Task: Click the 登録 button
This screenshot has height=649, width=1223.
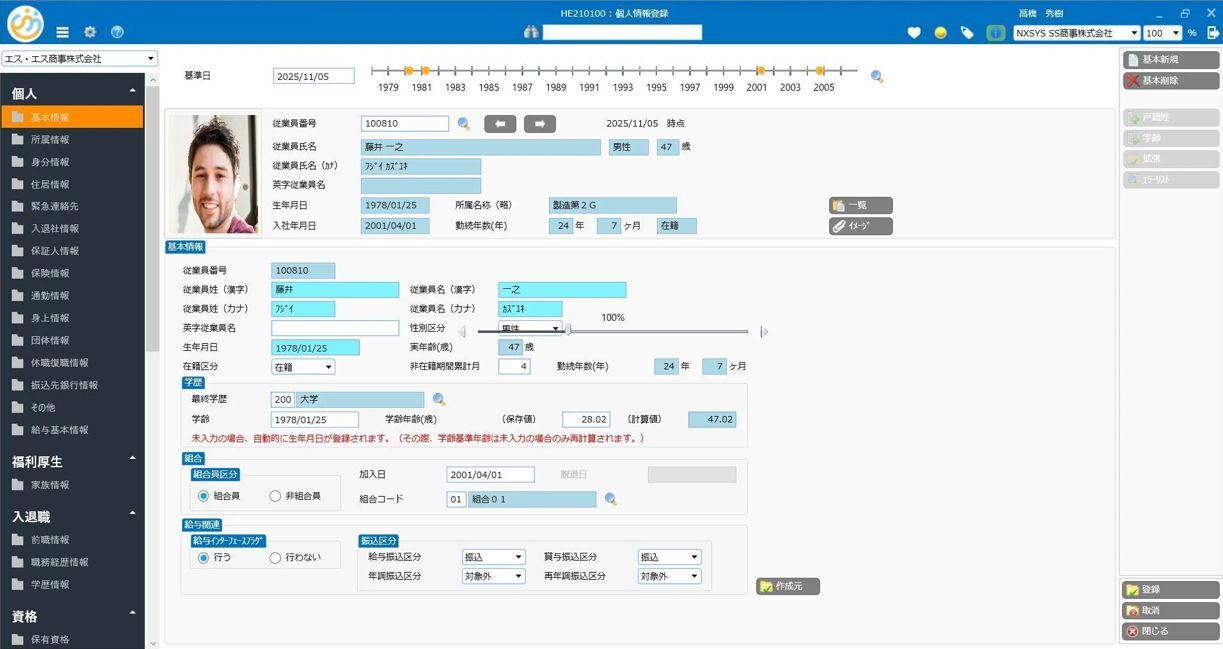Action: 1170,590
